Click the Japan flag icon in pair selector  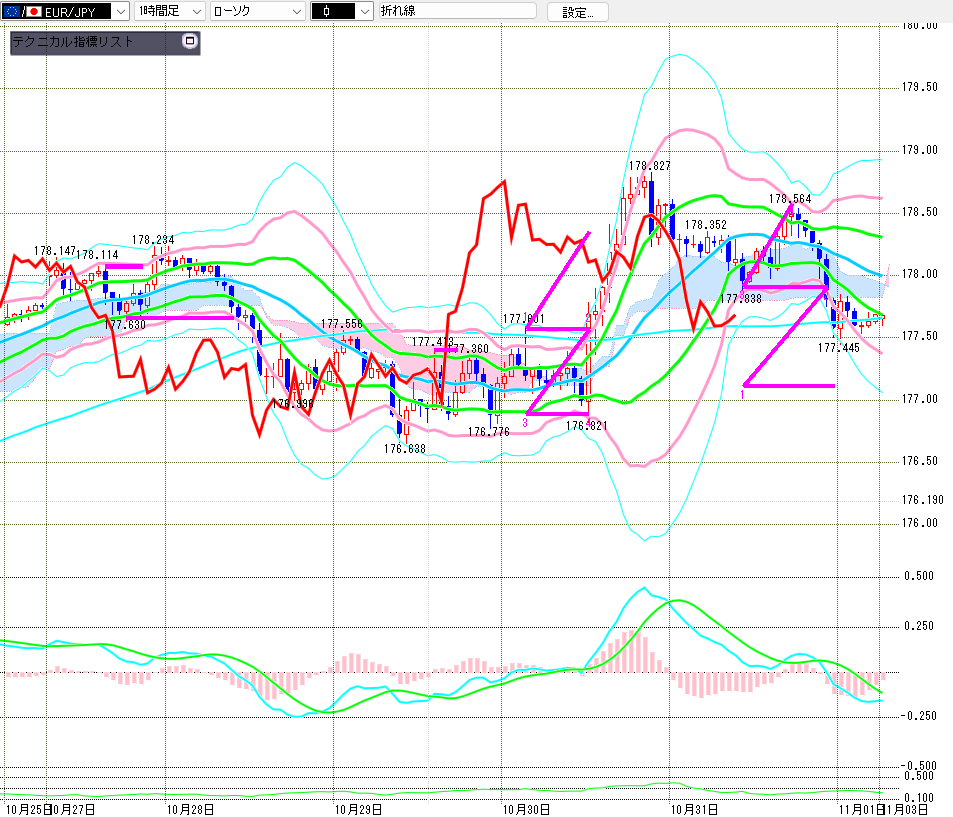pos(32,12)
